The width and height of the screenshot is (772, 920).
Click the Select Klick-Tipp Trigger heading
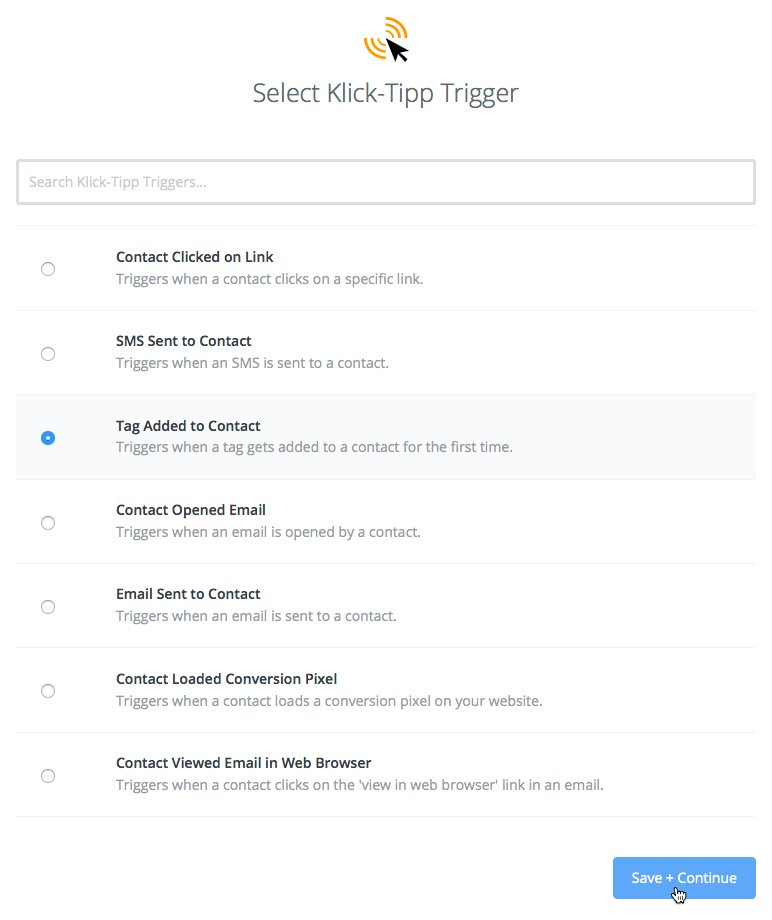(x=385, y=93)
